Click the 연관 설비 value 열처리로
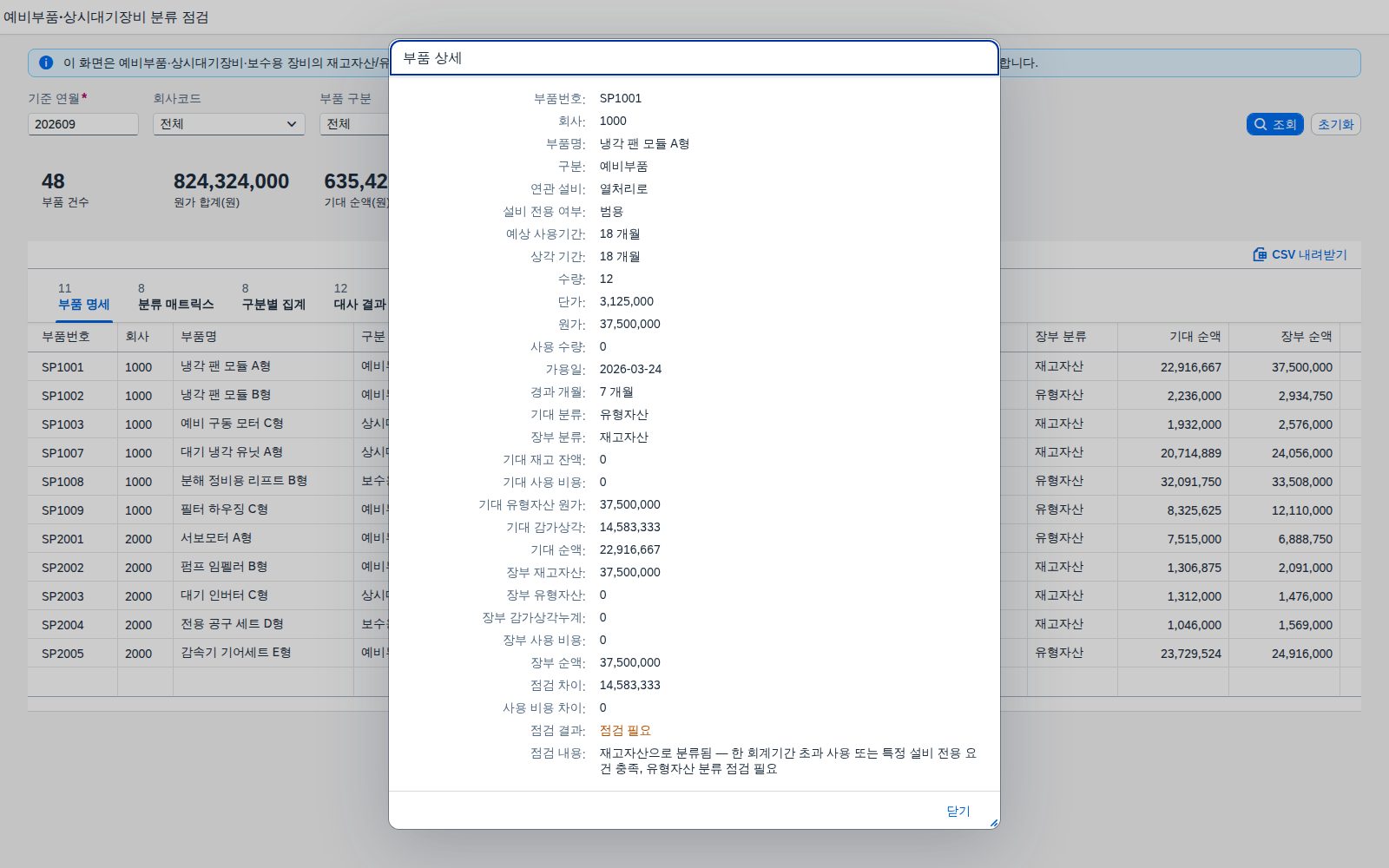Image resolution: width=1389 pixels, height=868 pixels. [x=623, y=189]
